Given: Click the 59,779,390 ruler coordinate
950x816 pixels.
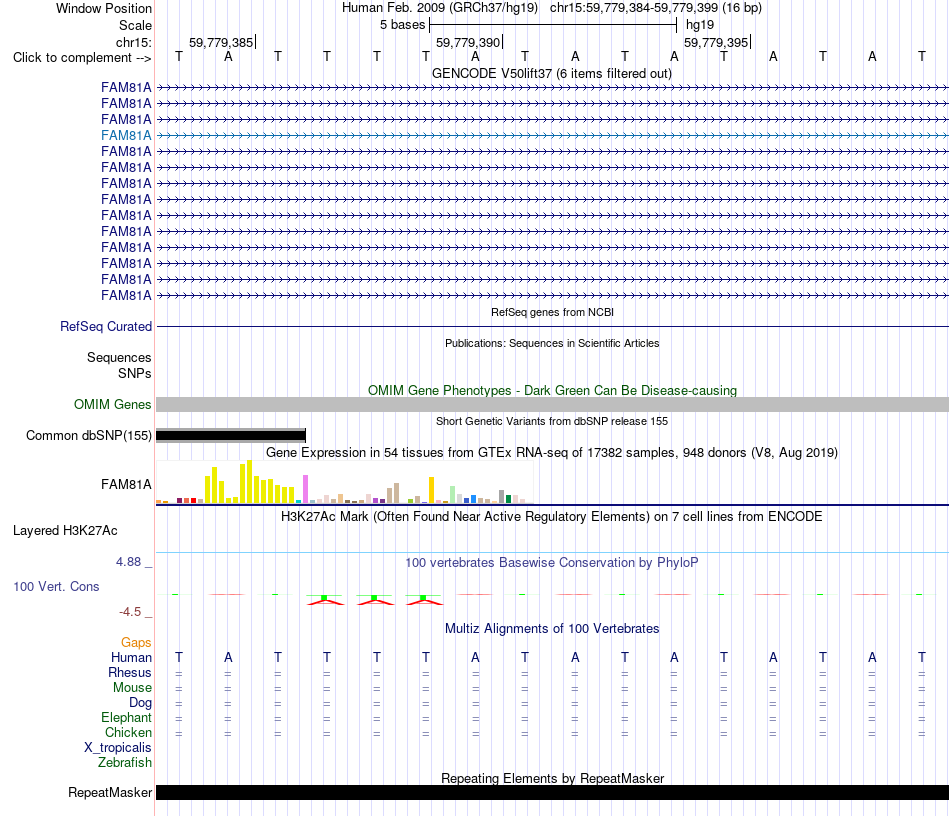Looking at the screenshot, I should [468, 42].
